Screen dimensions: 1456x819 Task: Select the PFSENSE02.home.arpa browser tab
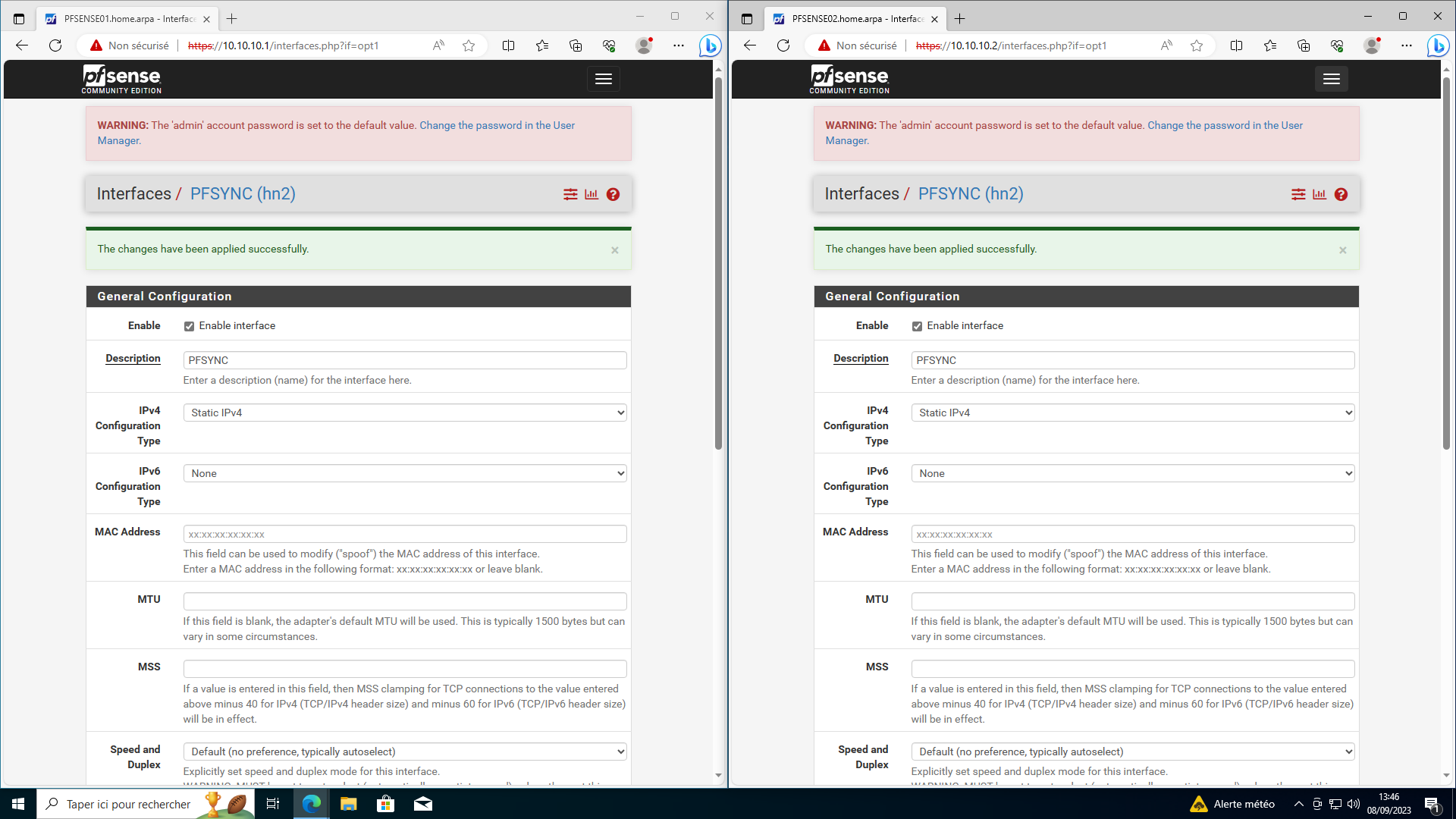pyautogui.click(x=848, y=19)
